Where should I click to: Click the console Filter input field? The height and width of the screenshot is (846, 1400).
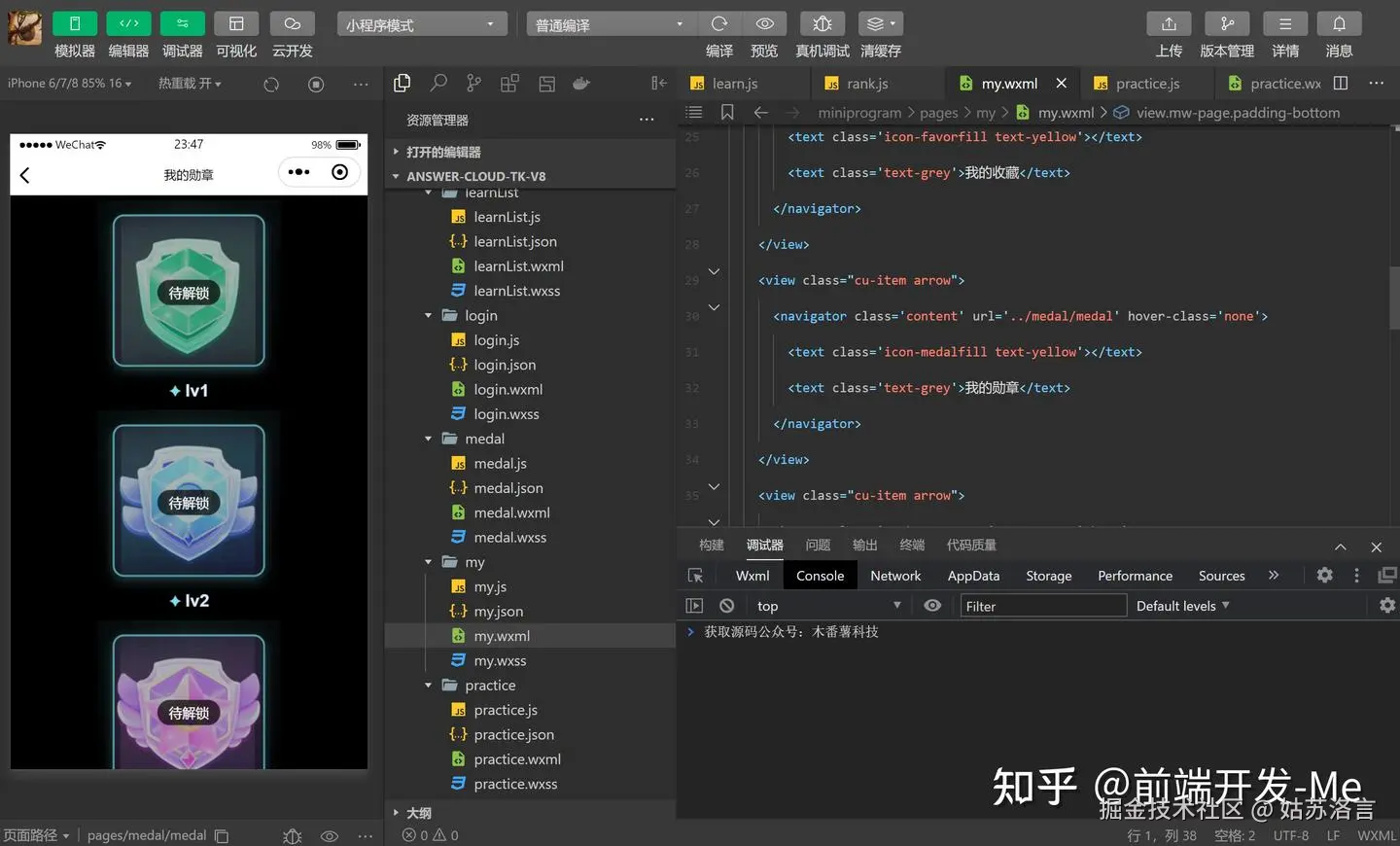click(x=1042, y=606)
